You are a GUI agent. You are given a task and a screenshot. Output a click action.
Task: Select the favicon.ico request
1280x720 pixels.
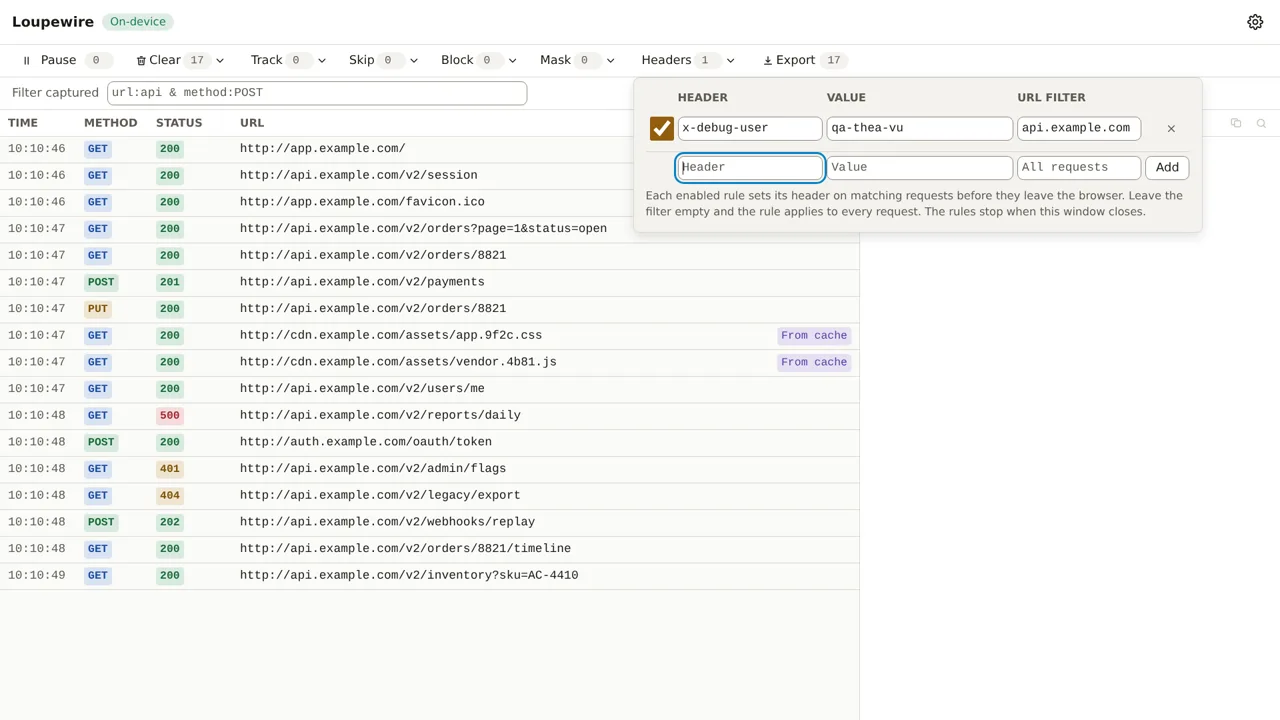pos(430,202)
